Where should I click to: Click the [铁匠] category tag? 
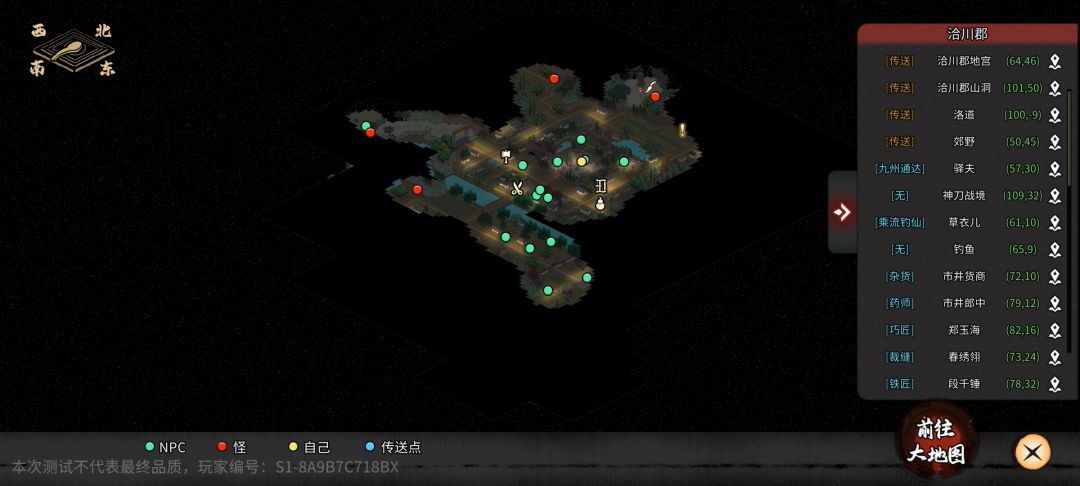coord(900,383)
